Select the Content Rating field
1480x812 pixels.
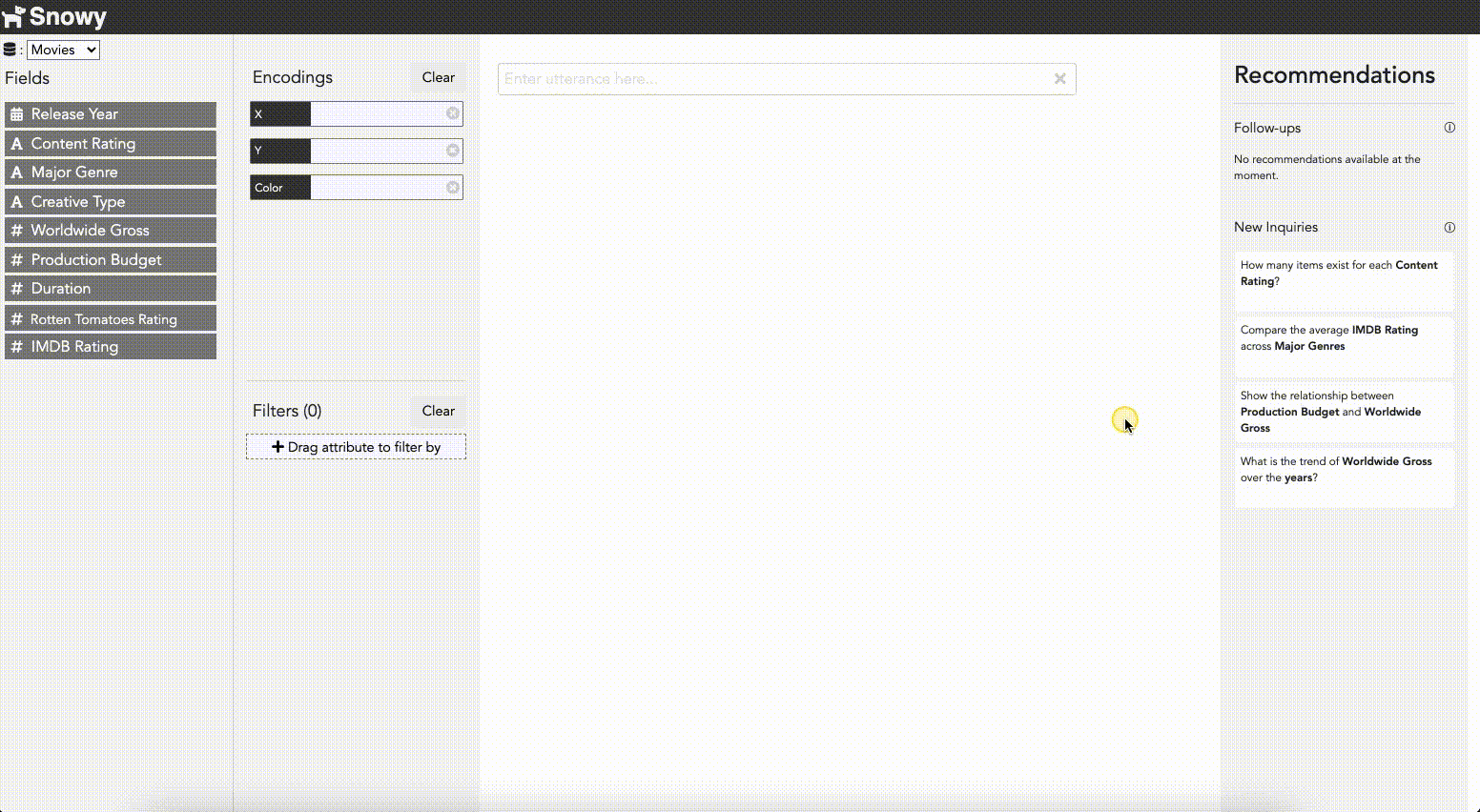click(x=111, y=144)
